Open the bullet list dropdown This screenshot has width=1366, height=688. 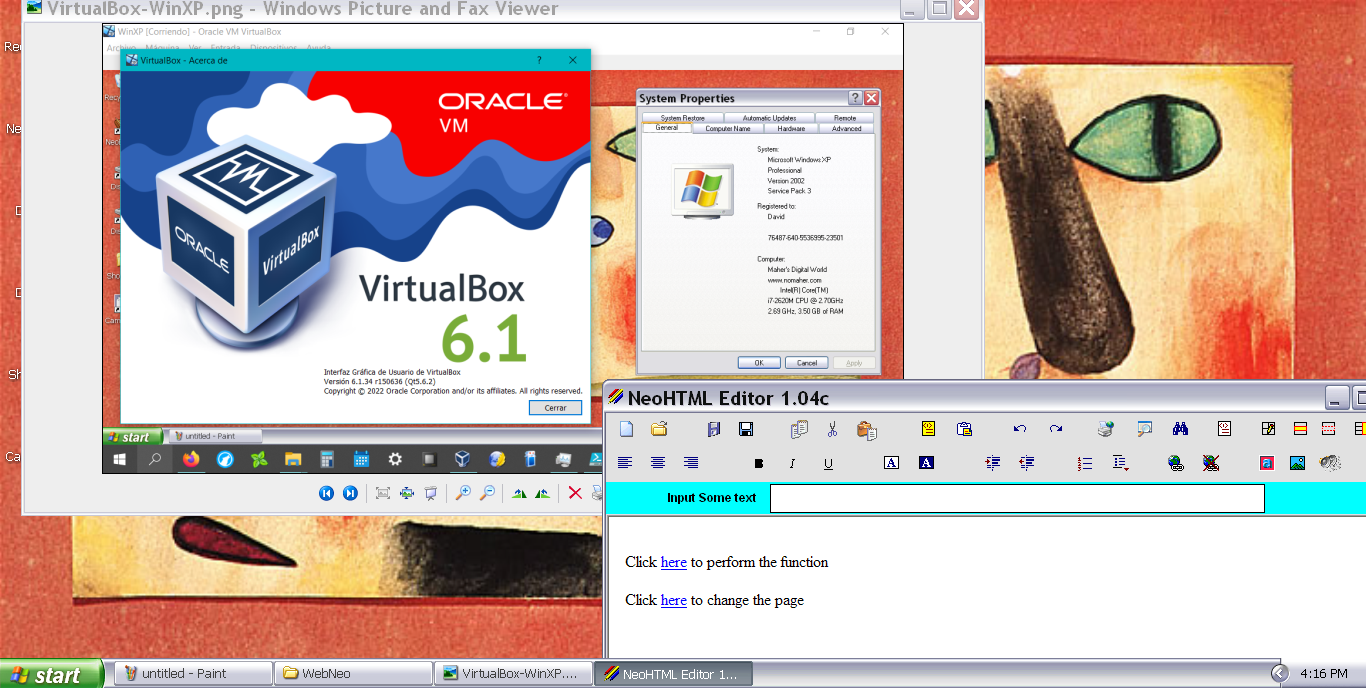(x=1120, y=463)
